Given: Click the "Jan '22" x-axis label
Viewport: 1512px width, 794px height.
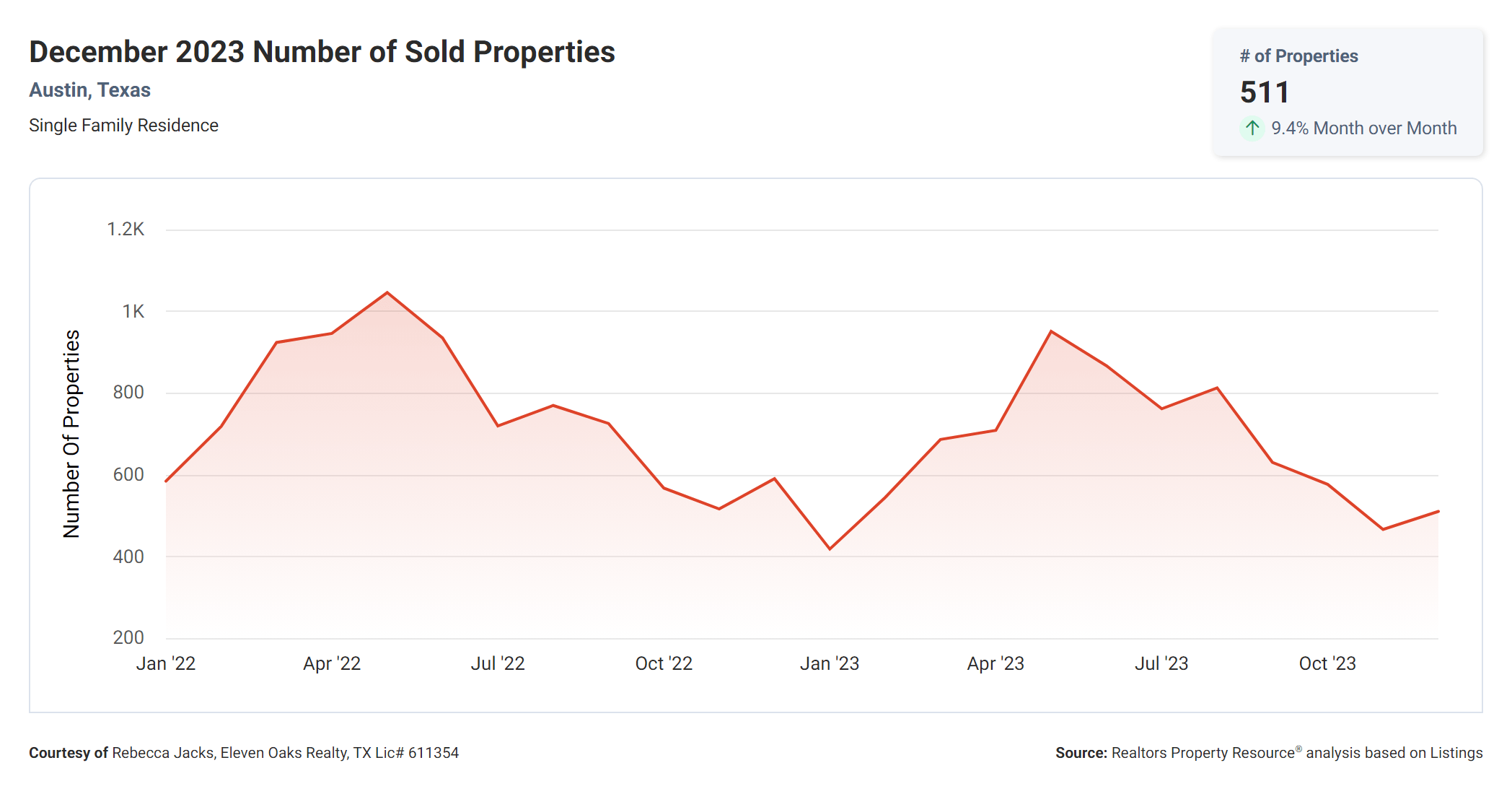Looking at the screenshot, I should coord(166,663).
